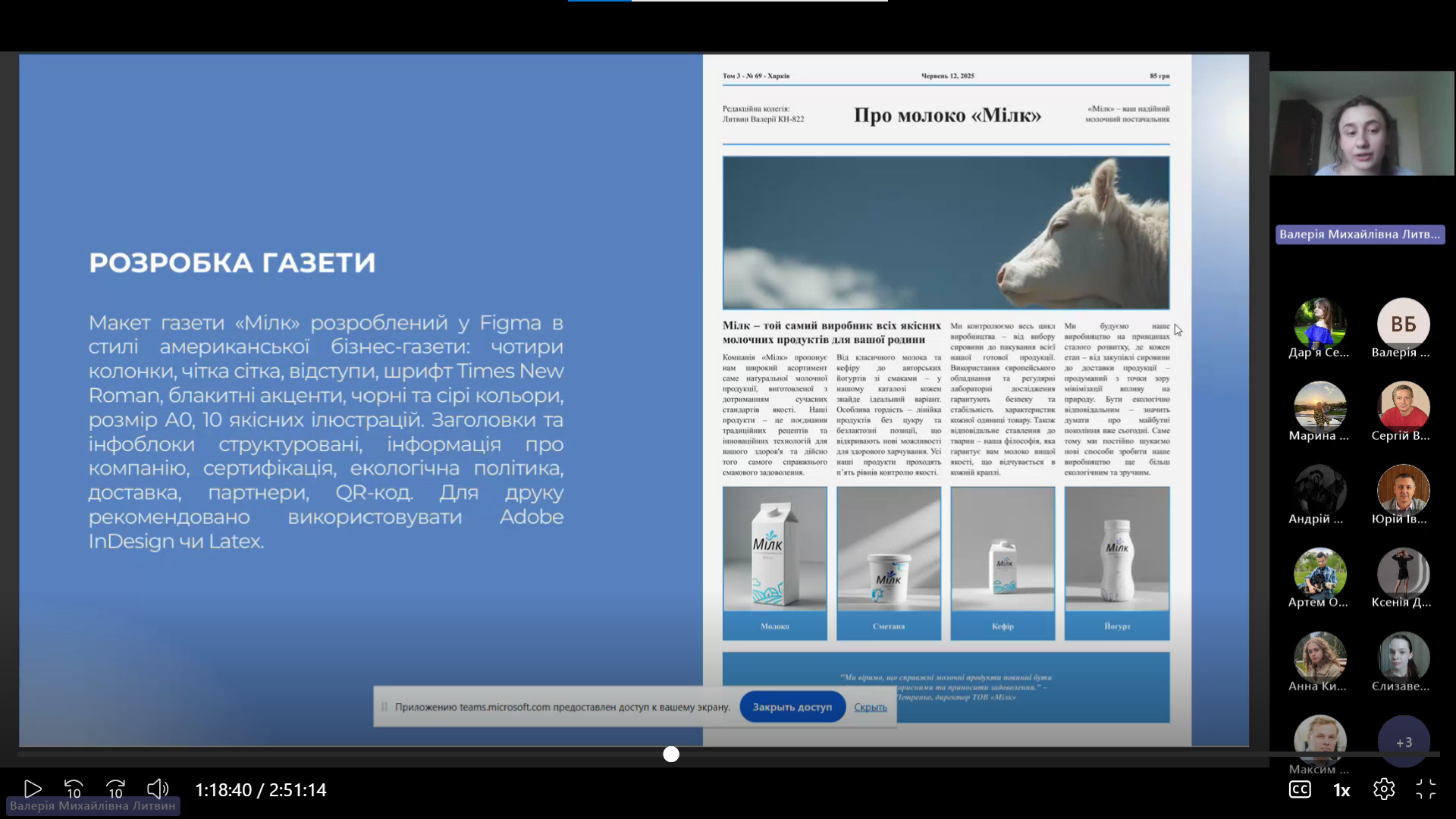Click the 'Закрыть доступ' button

[x=792, y=707]
